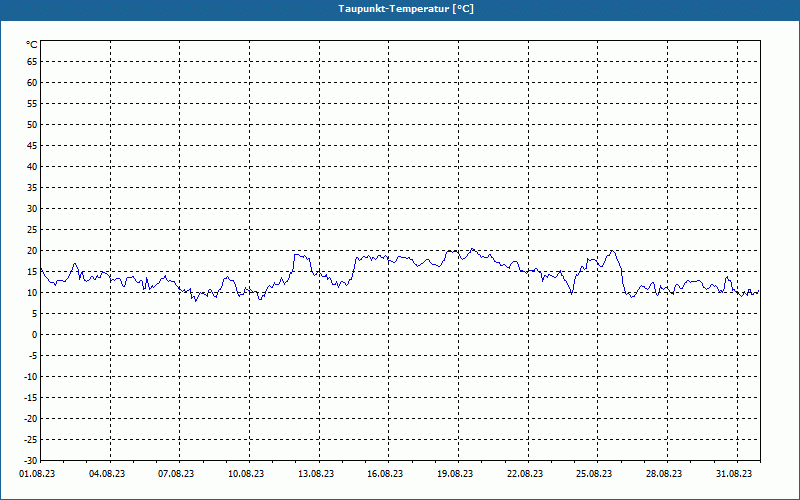Click the 31.08.23 date label

click(734, 474)
